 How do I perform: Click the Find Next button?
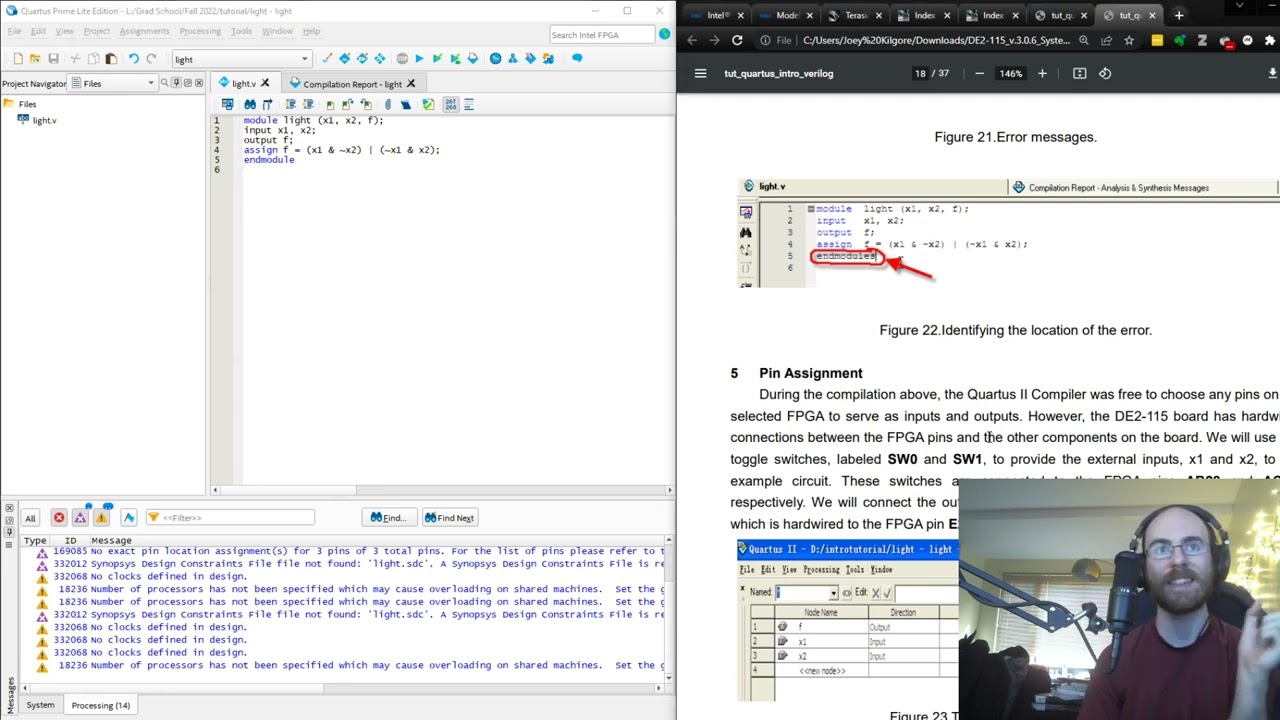[x=449, y=518]
